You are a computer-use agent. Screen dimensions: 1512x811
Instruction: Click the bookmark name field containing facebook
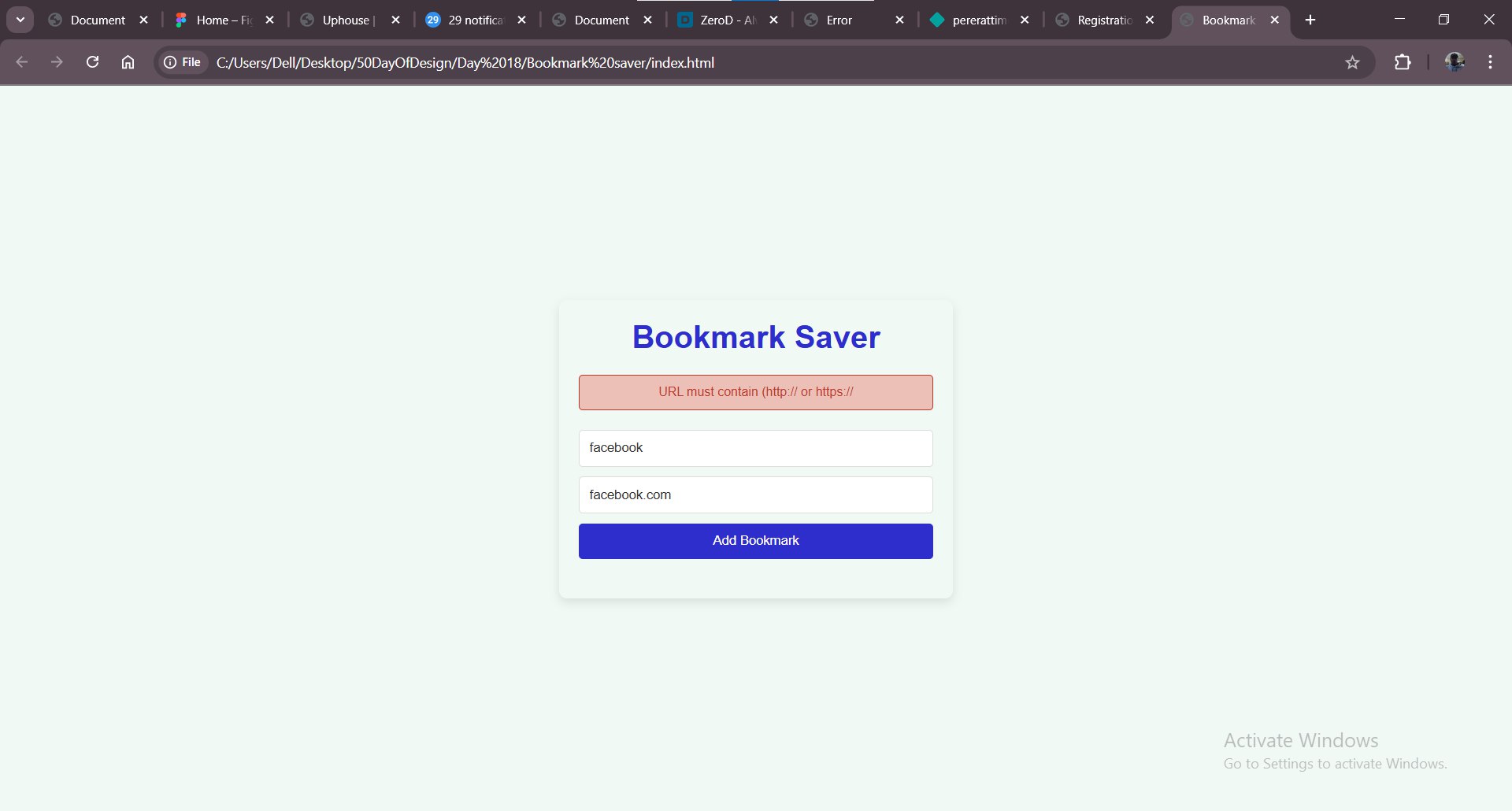[755, 448]
